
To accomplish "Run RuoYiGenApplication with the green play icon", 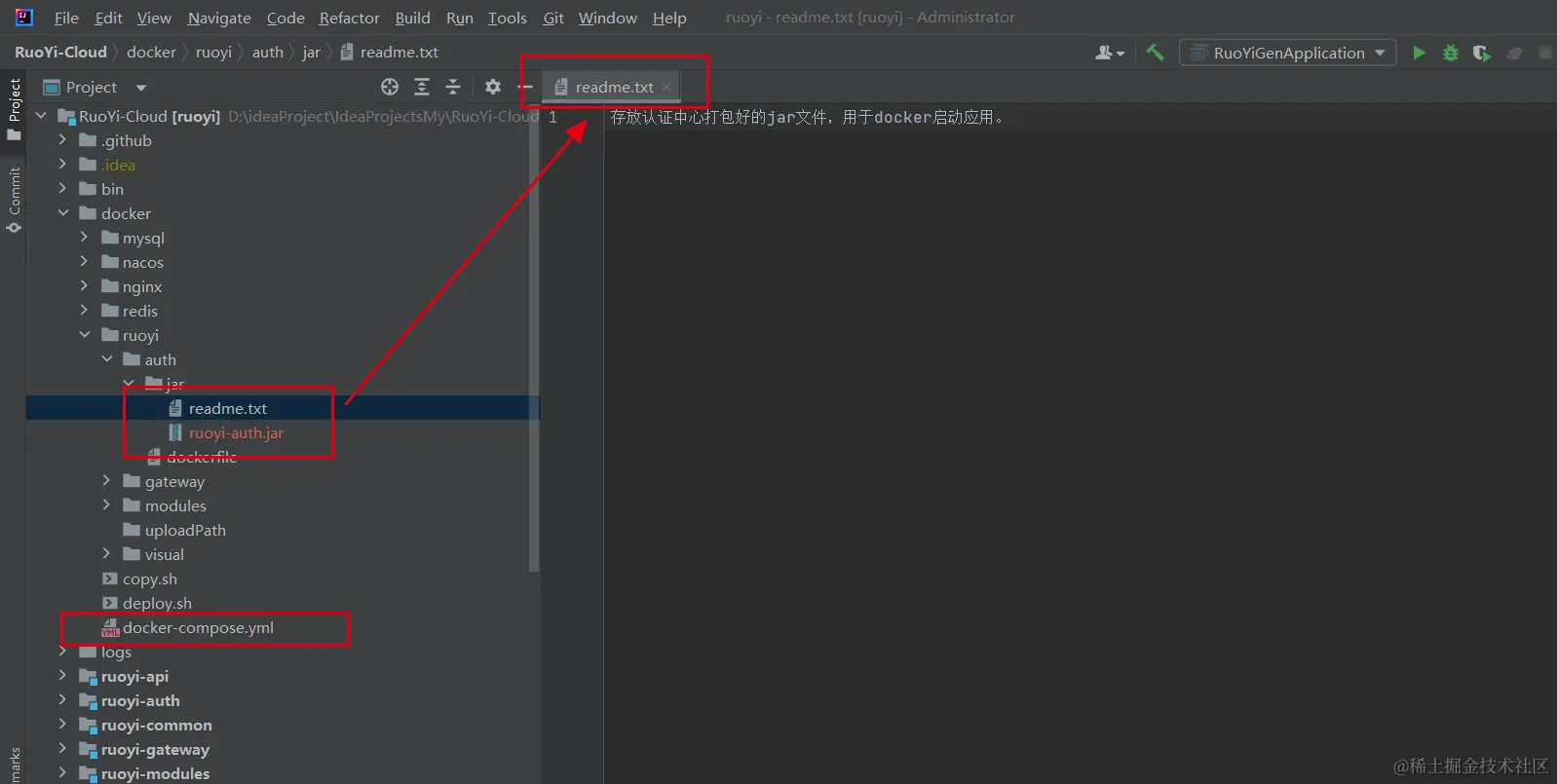I will 1419,53.
